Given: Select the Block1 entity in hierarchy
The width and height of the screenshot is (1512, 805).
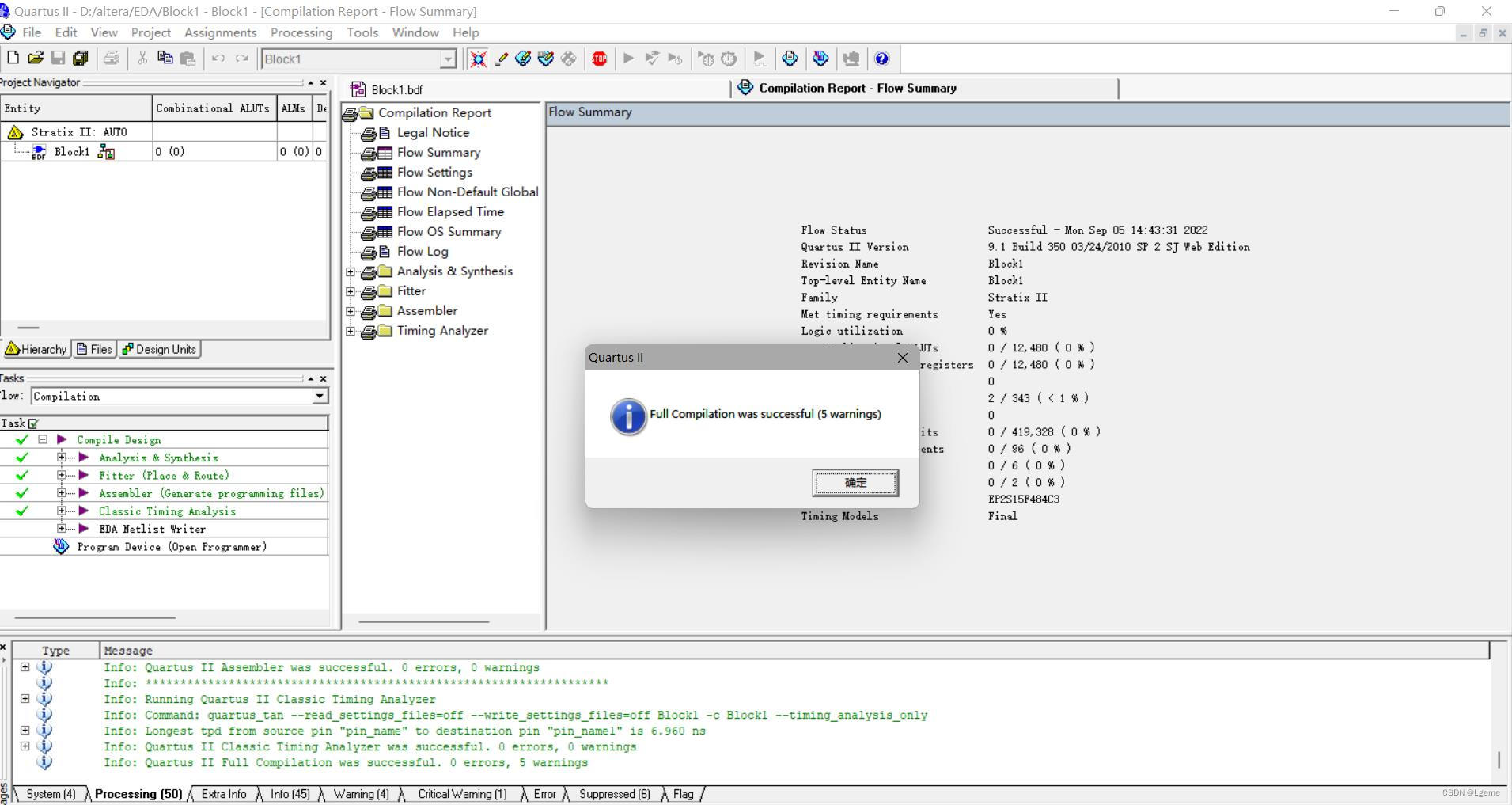Looking at the screenshot, I should point(72,151).
